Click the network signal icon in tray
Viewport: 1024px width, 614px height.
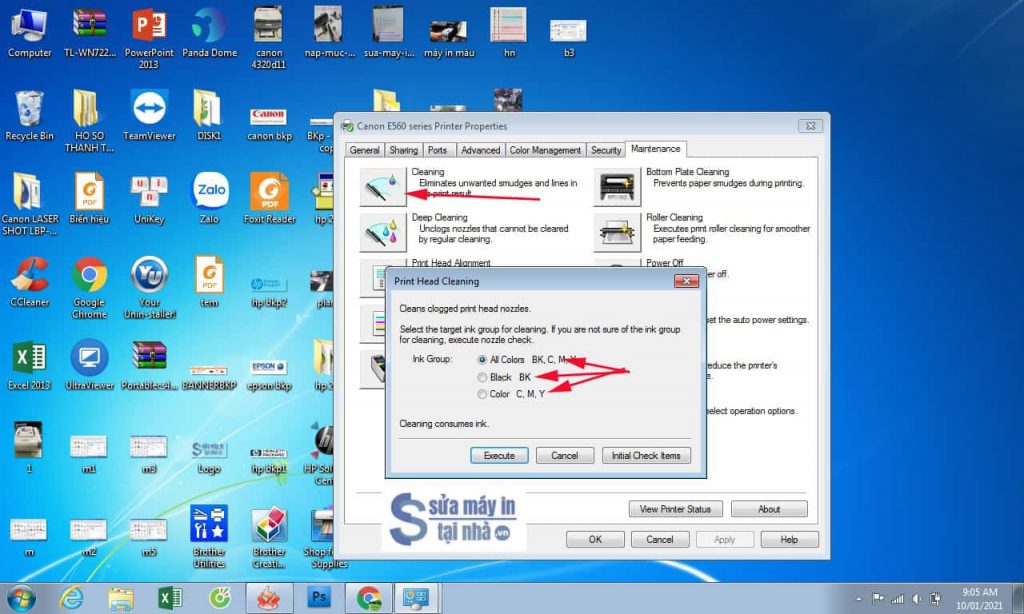tap(898, 598)
